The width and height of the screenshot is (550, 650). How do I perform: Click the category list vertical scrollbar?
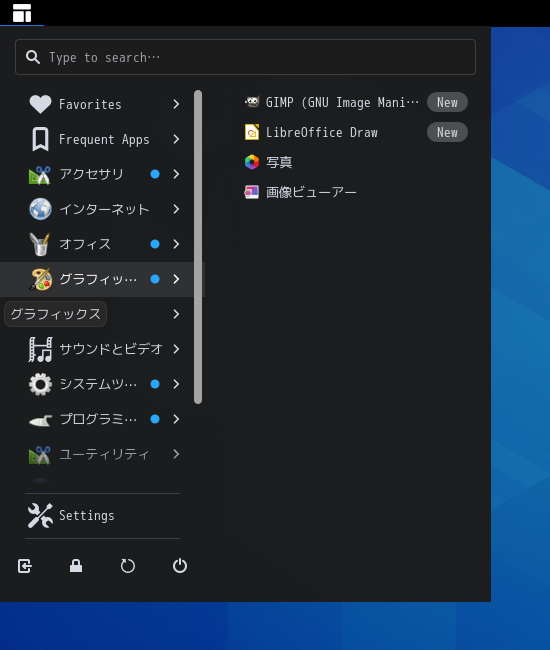[x=198, y=247]
